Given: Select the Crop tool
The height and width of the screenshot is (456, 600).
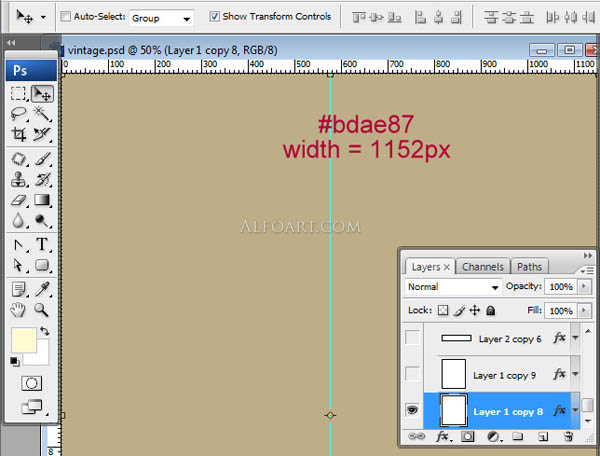Looking at the screenshot, I should pyautogui.click(x=18, y=134).
